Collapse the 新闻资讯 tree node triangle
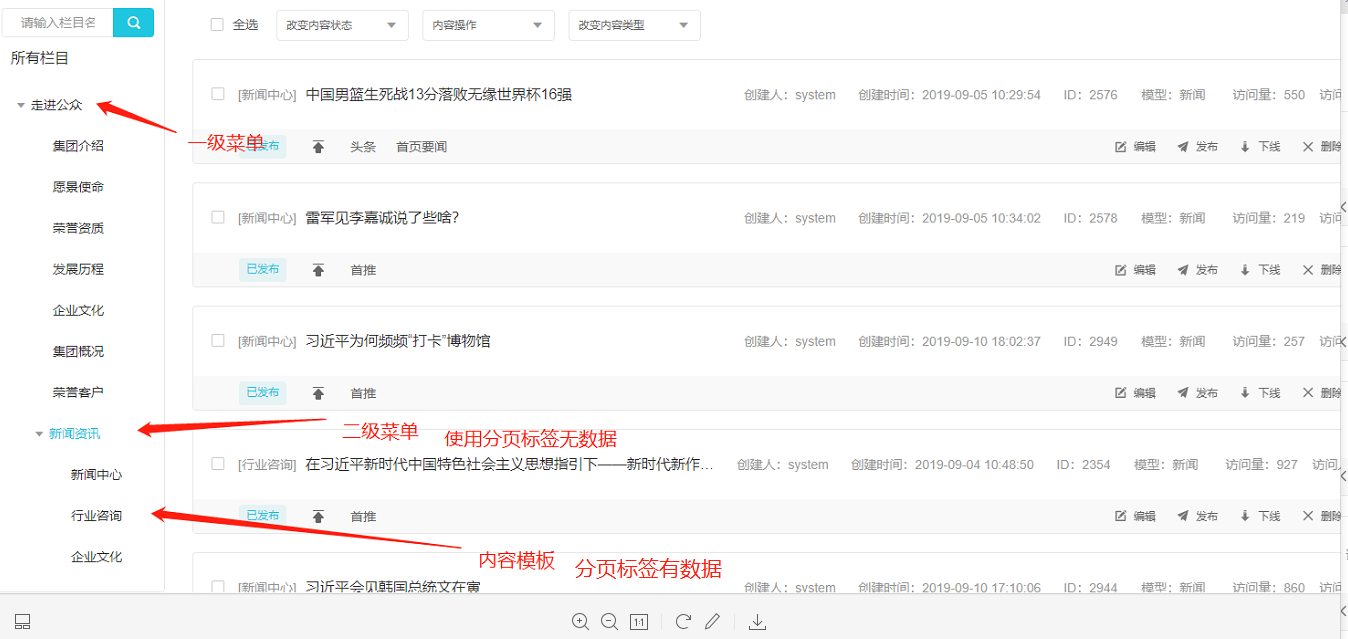The height and width of the screenshot is (639, 1348). [39, 434]
